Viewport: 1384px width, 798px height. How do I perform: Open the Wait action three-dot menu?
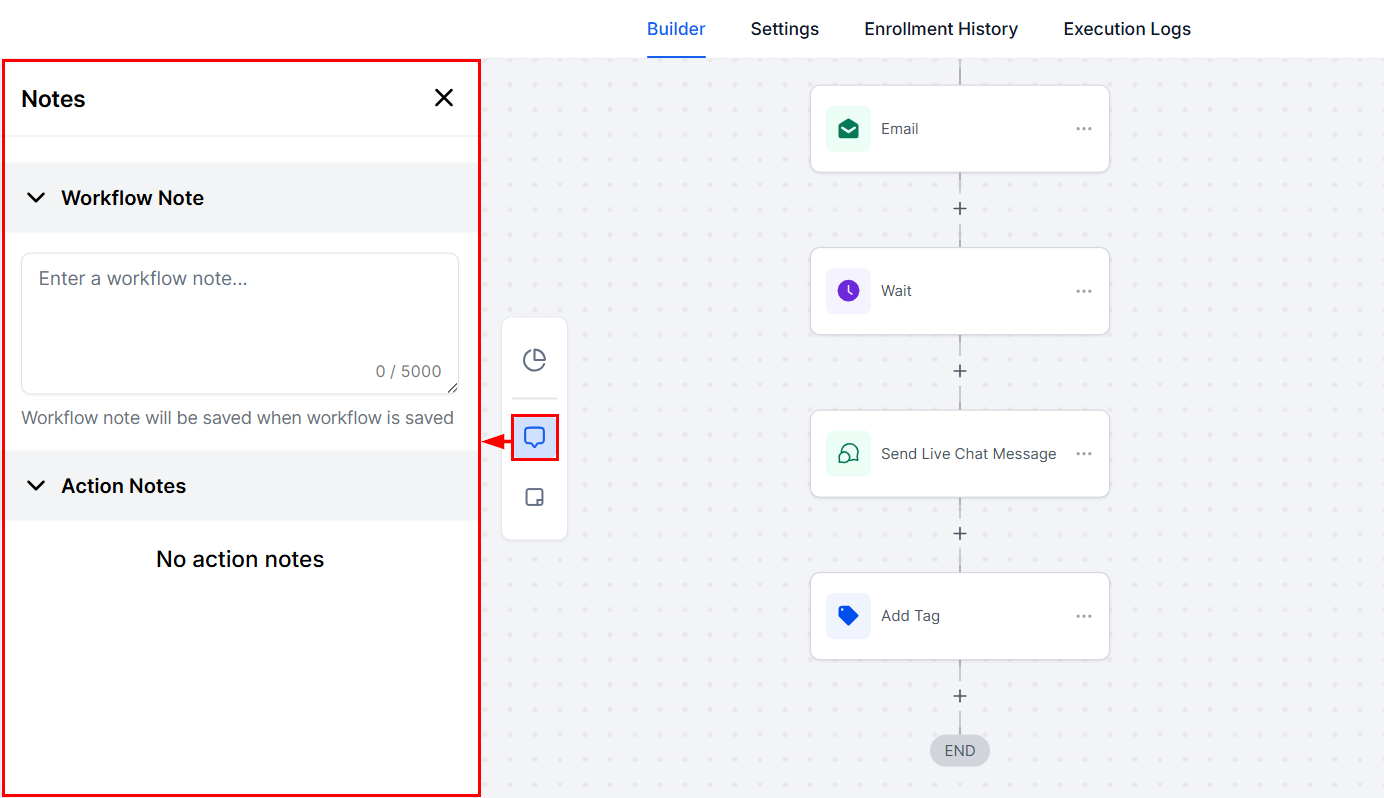click(x=1084, y=291)
